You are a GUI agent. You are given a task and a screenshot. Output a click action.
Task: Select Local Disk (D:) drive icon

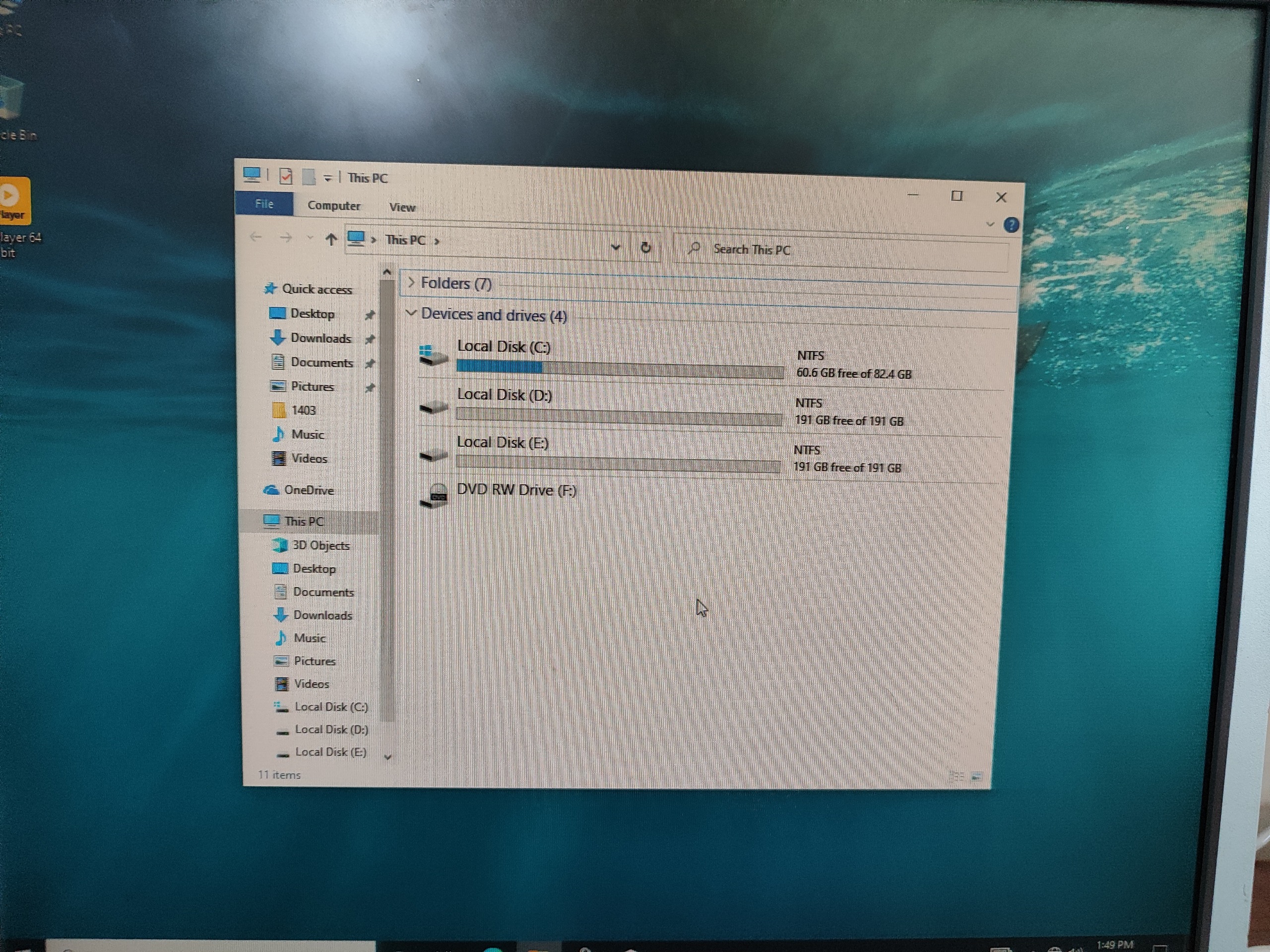coord(434,408)
